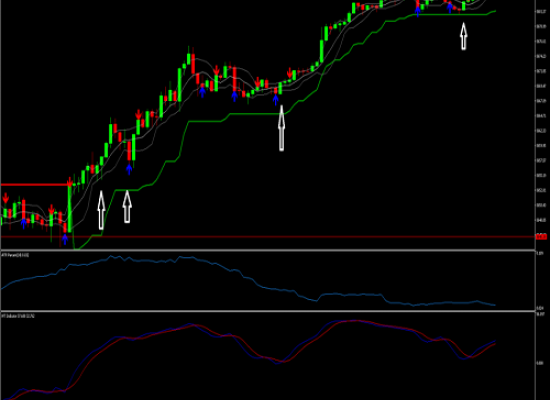550x400 pixels.
Task: Select the red down arrow atop the breakout candle
Action: click(70, 182)
